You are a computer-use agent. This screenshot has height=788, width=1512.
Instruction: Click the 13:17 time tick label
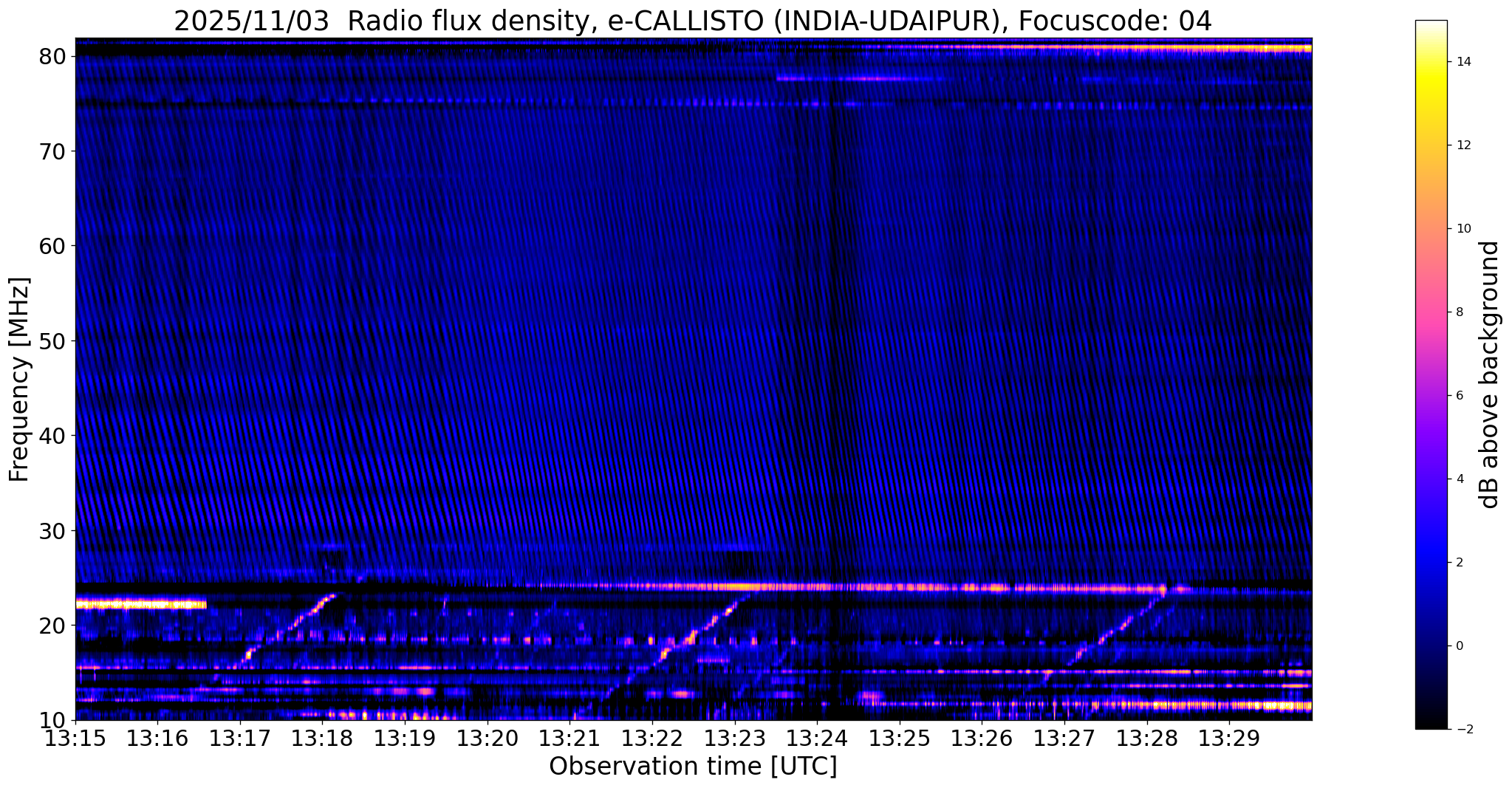coord(240,739)
